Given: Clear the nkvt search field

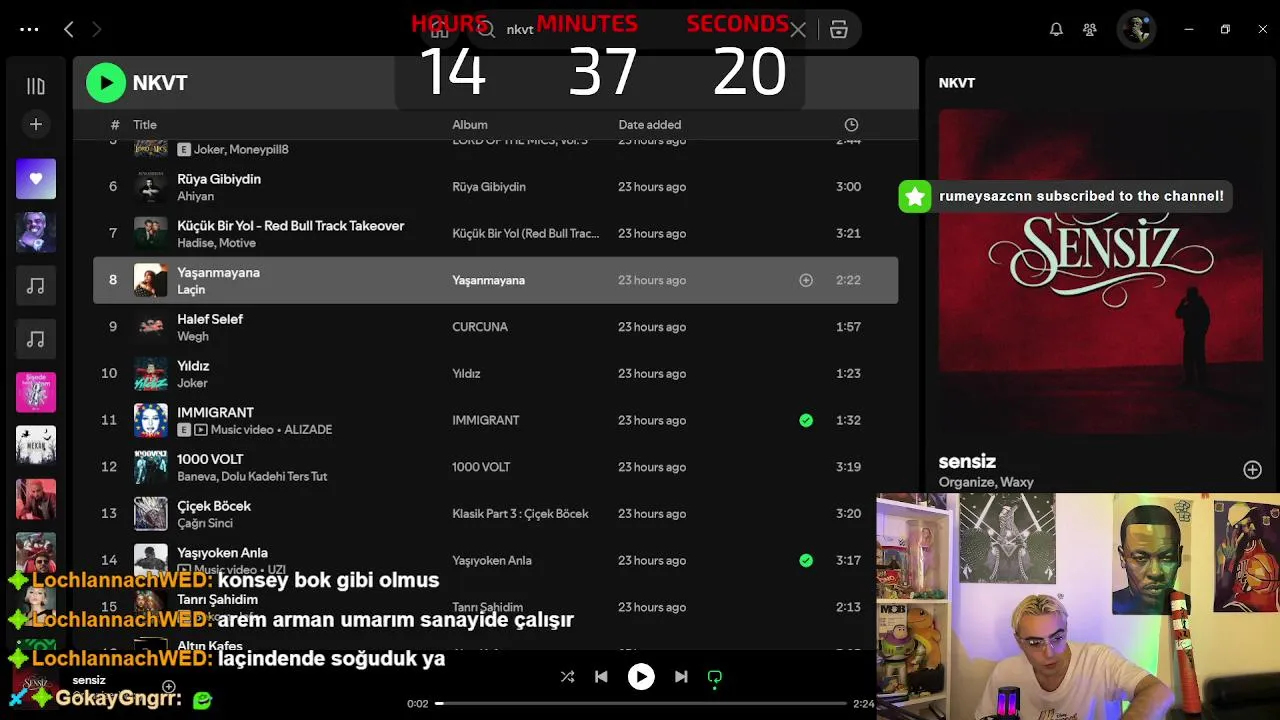Looking at the screenshot, I should click(798, 30).
